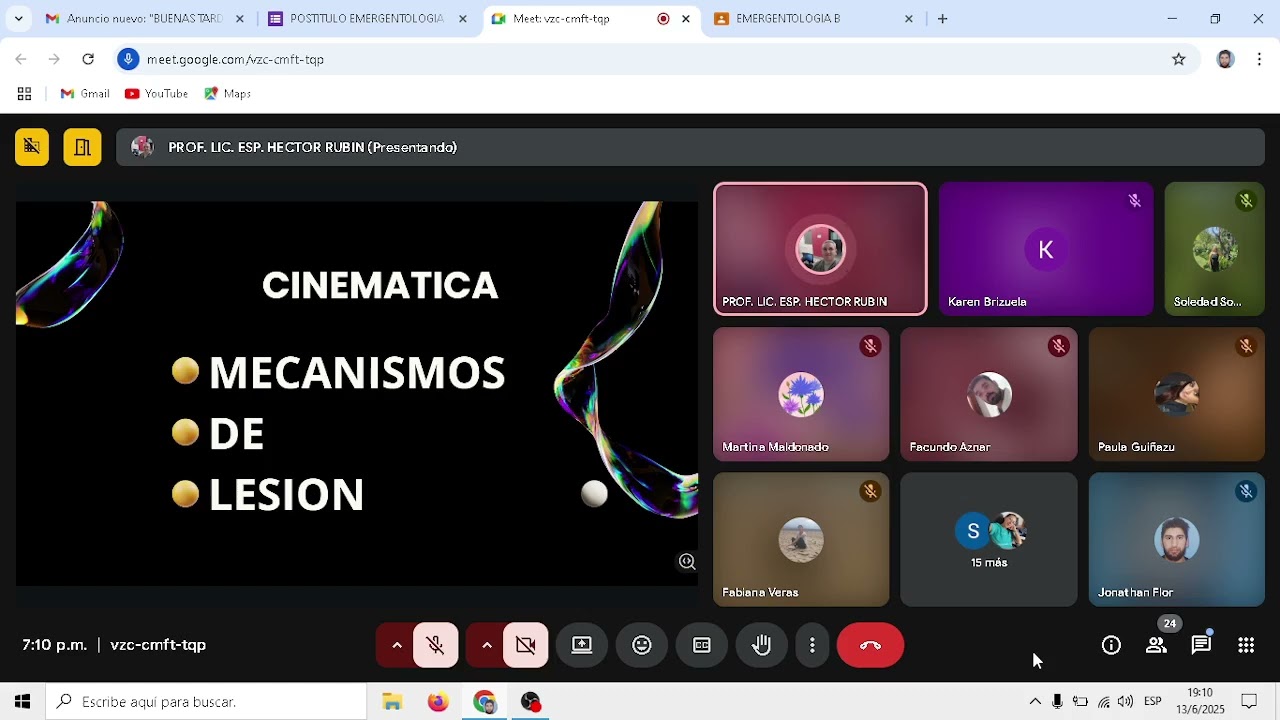Open the volume control in system tray

1126,702
